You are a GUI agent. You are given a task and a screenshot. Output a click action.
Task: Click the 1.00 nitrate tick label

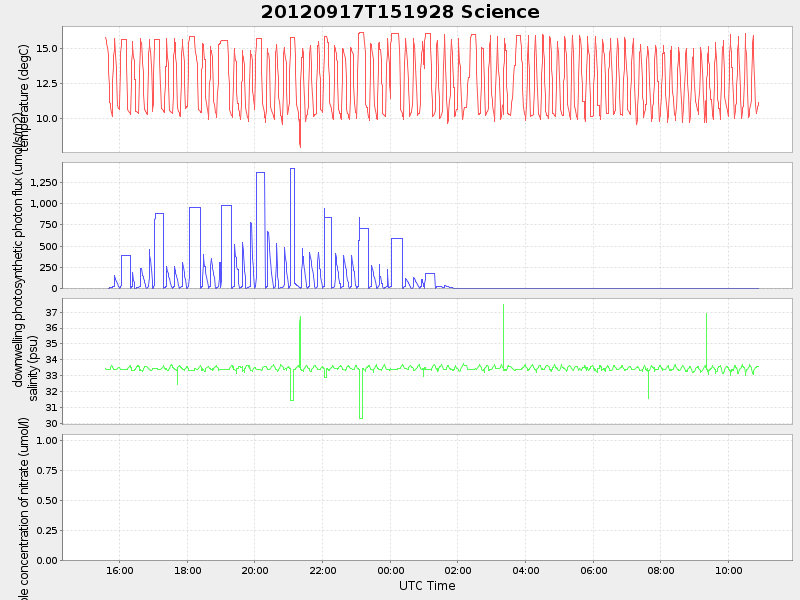47,440
